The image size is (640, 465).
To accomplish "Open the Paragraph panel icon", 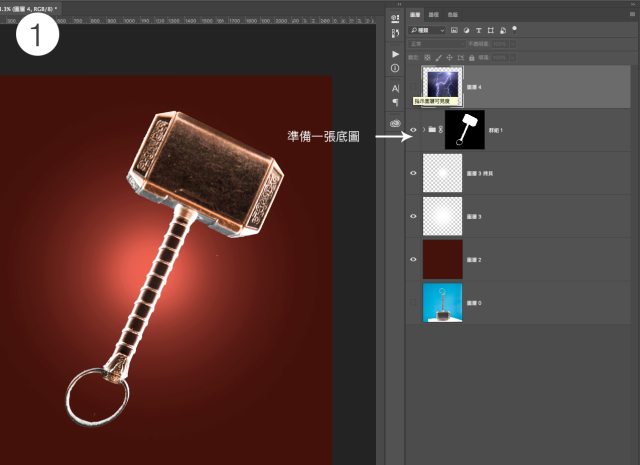I will coord(395,102).
